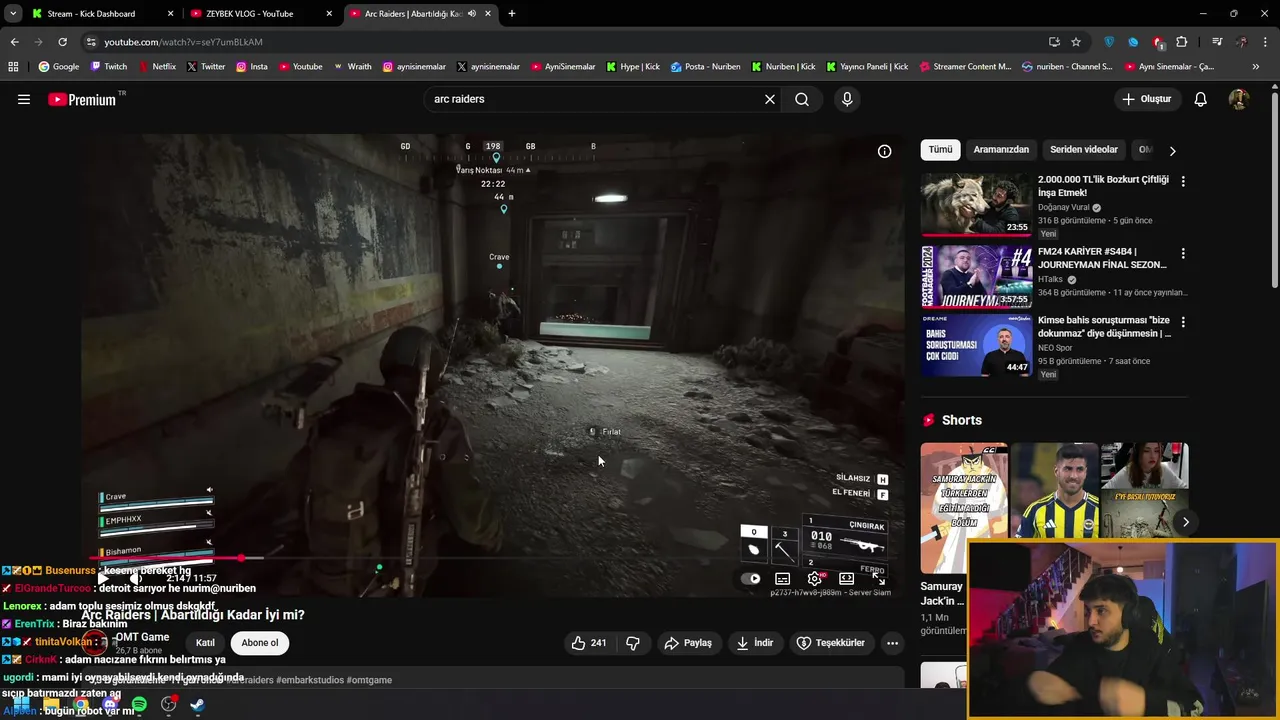Viewport: 1280px width, 720px height.
Task: Open the Hype | Kick bookmark
Action: click(631, 67)
